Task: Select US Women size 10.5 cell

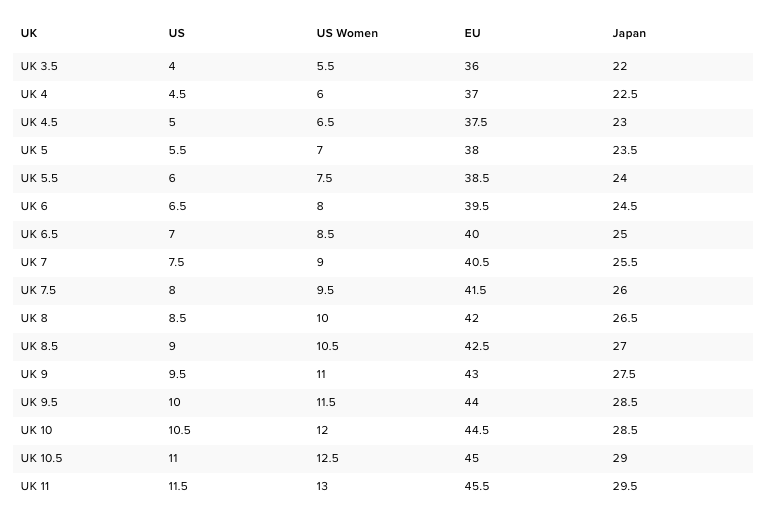Action: click(327, 346)
